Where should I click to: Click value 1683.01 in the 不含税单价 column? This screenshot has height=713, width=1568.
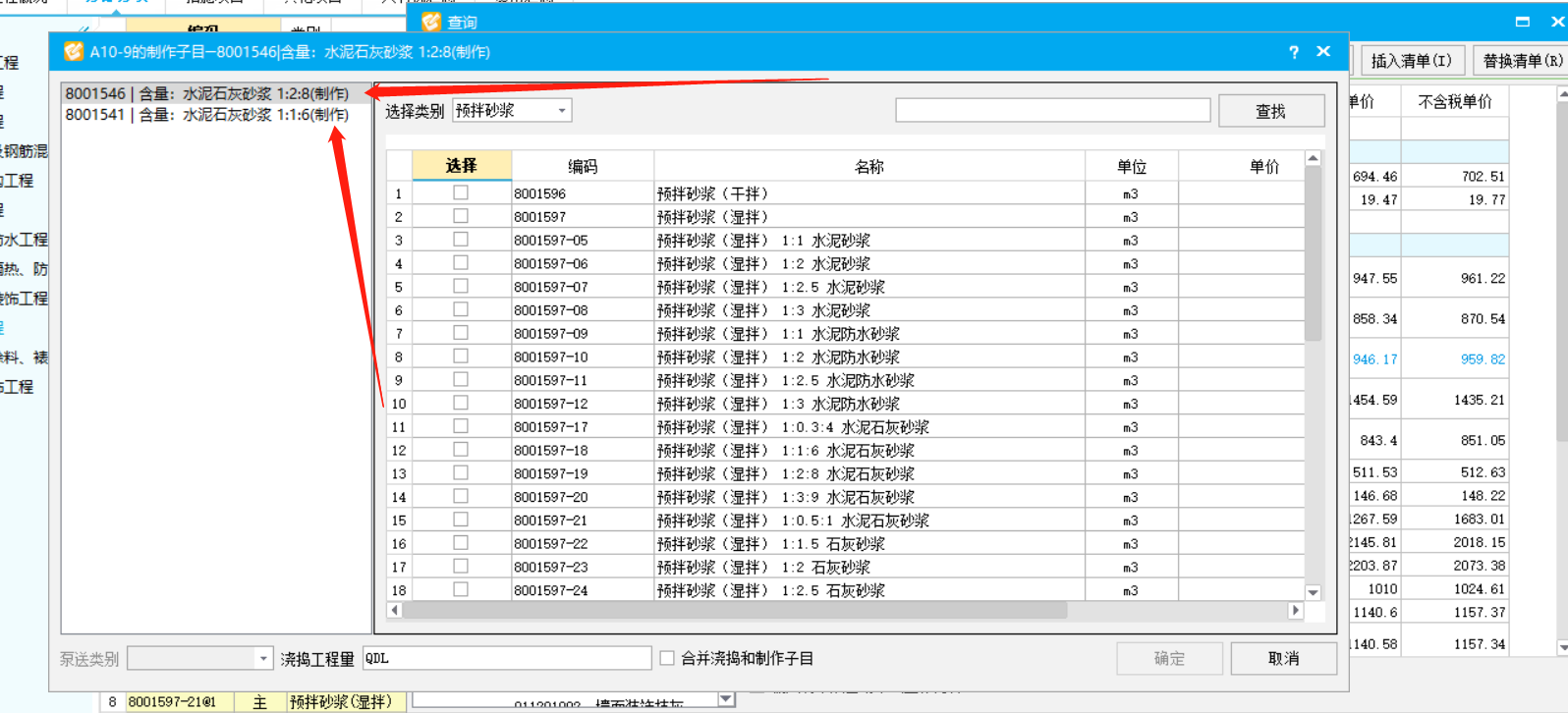click(1480, 519)
